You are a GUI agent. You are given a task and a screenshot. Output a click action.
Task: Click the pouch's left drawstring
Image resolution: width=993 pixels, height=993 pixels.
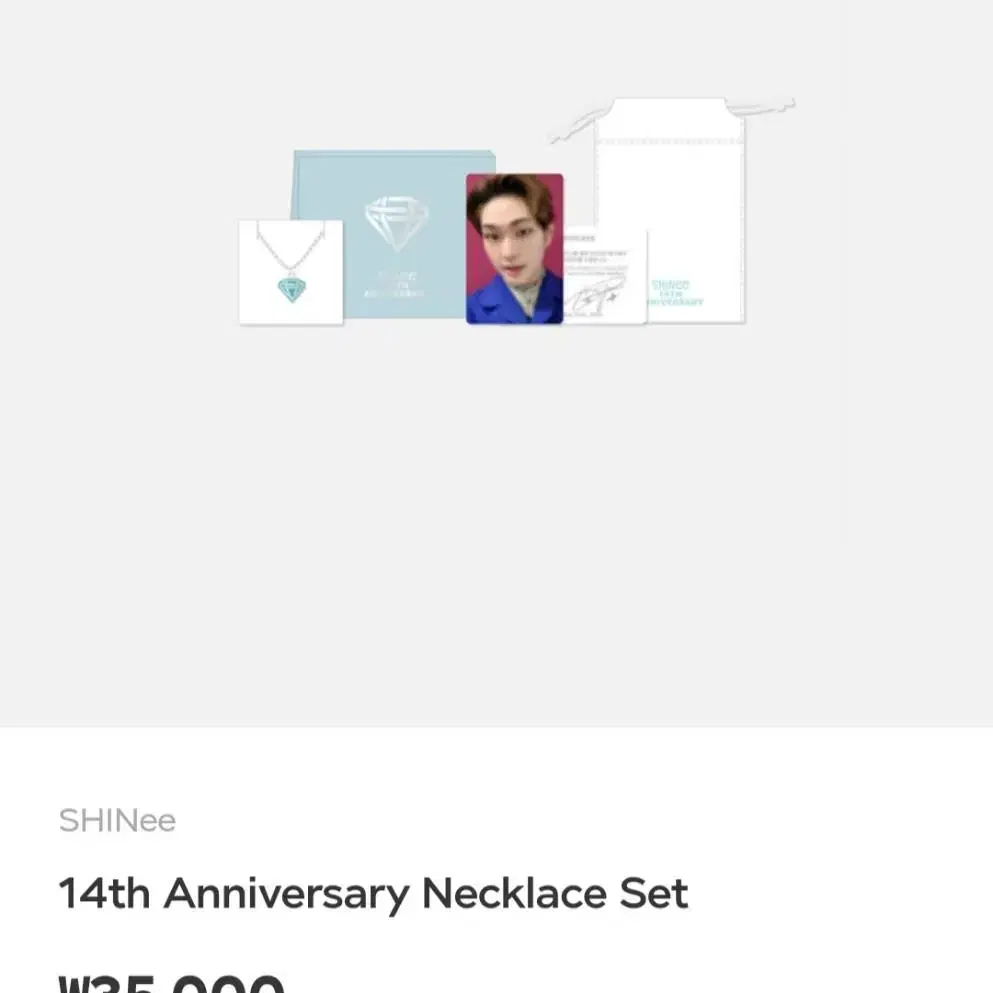tap(574, 125)
